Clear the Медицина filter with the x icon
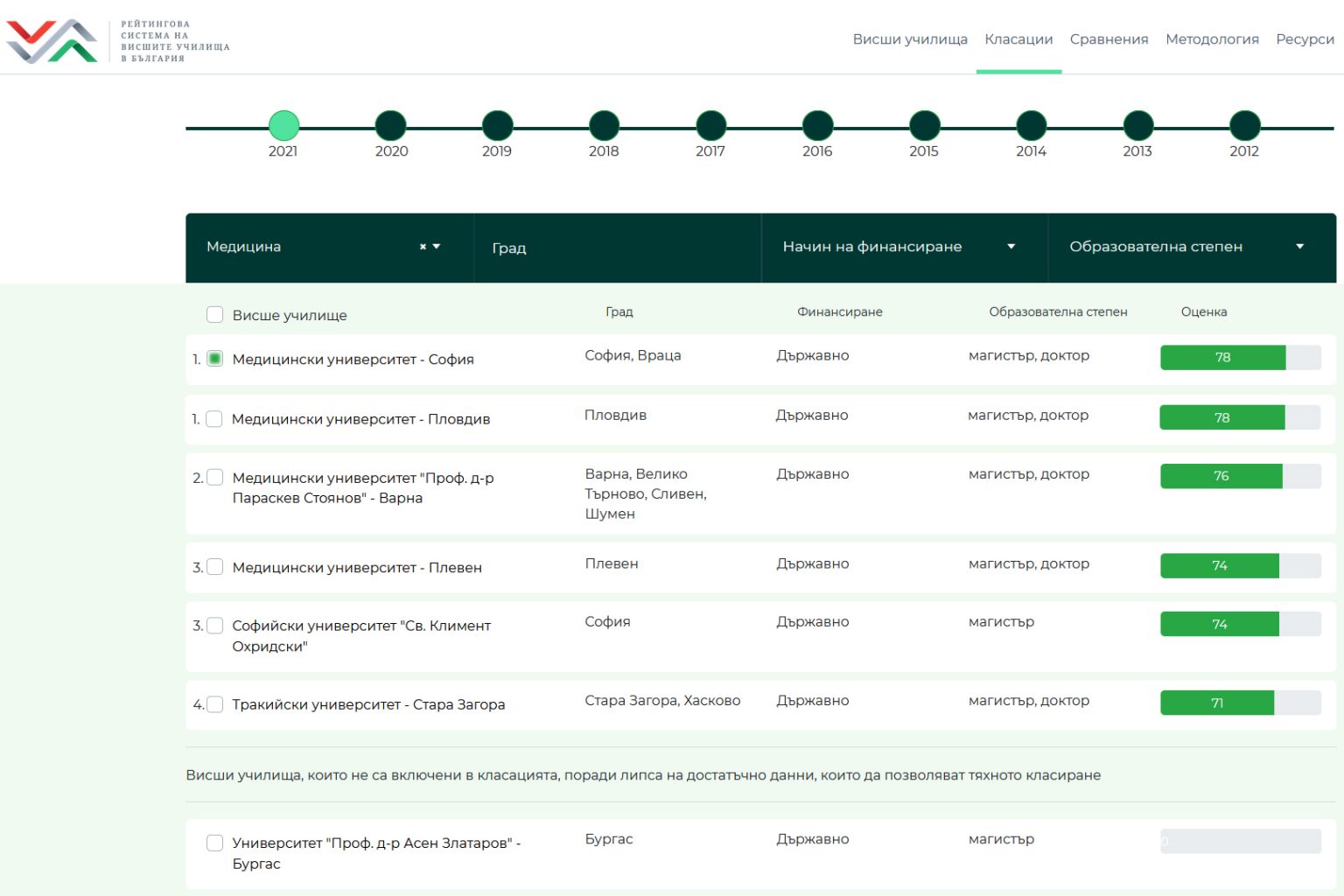The width and height of the screenshot is (1344, 896). [423, 247]
